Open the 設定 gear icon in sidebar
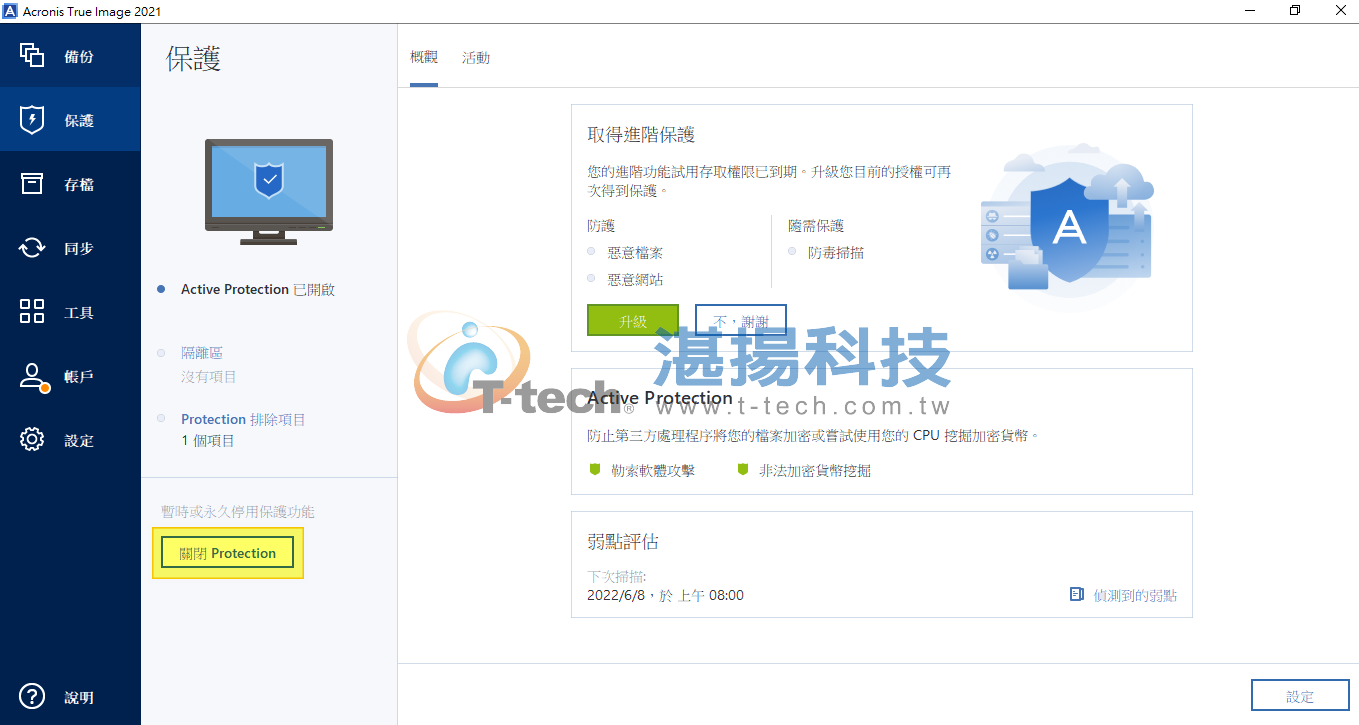This screenshot has height=725, width=1359. [x=32, y=440]
